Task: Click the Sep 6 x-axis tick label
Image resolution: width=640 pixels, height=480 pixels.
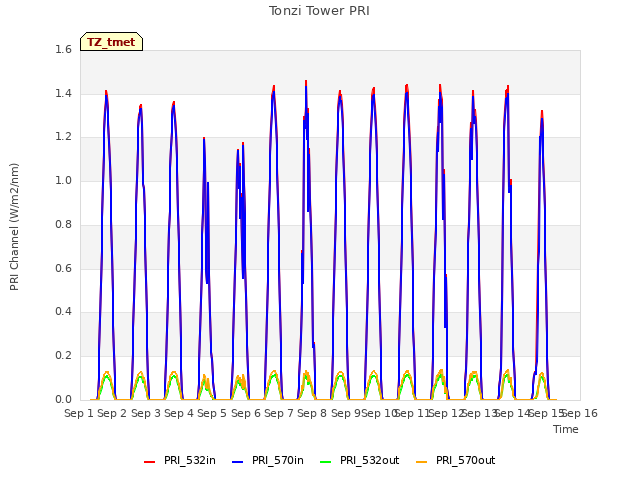Action: tap(246, 413)
